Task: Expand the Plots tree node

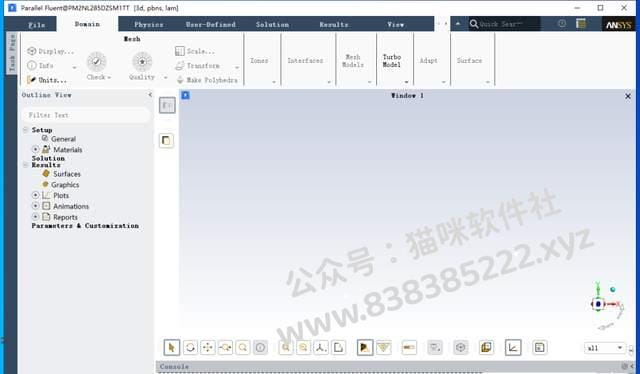Action: pyautogui.click(x=36, y=195)
